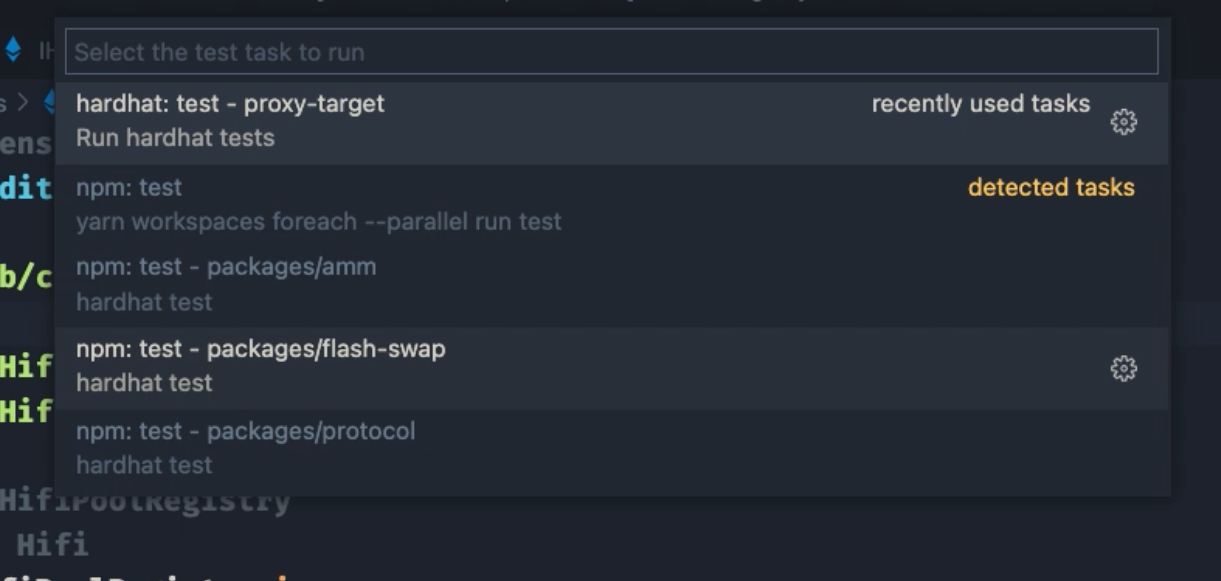Expand the breadcrumb chevron separator
This screenshot has width=1221, height=581.
click(x=23, y=102)
